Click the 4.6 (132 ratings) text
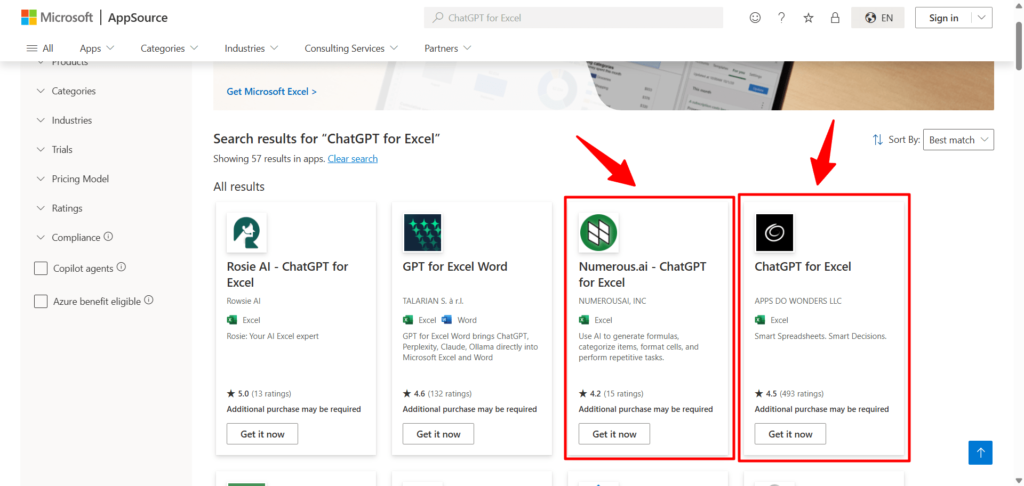The image size is (1024, 486). (437, 394)
